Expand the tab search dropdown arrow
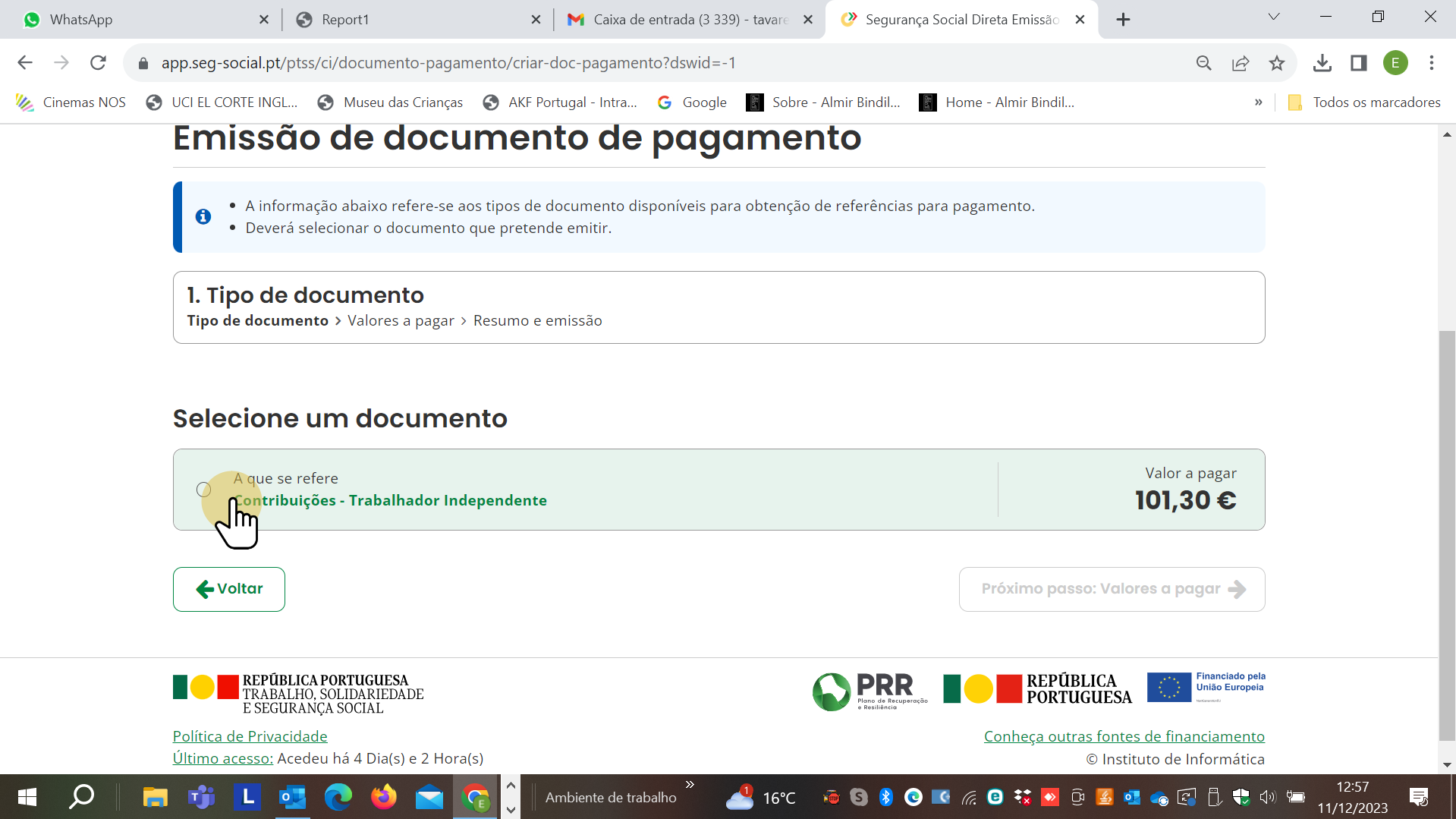Viewport: 1456px width, 819px height. coord(1274,16)
